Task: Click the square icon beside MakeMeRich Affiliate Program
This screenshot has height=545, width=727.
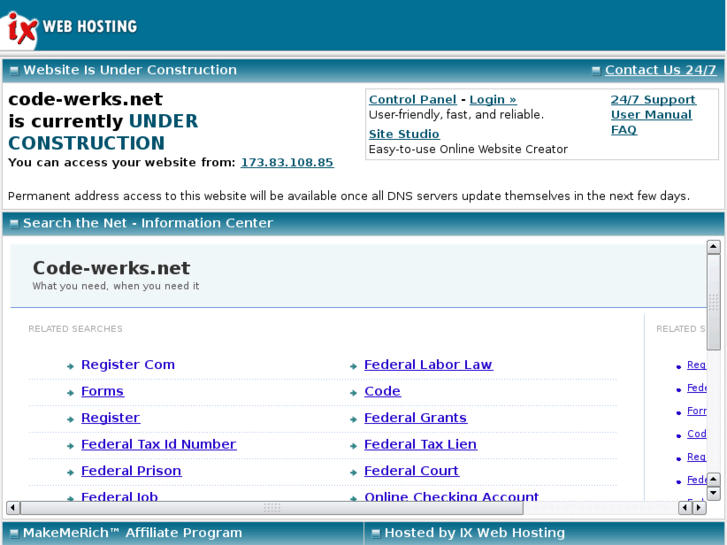Action: [x=14, y=534]
